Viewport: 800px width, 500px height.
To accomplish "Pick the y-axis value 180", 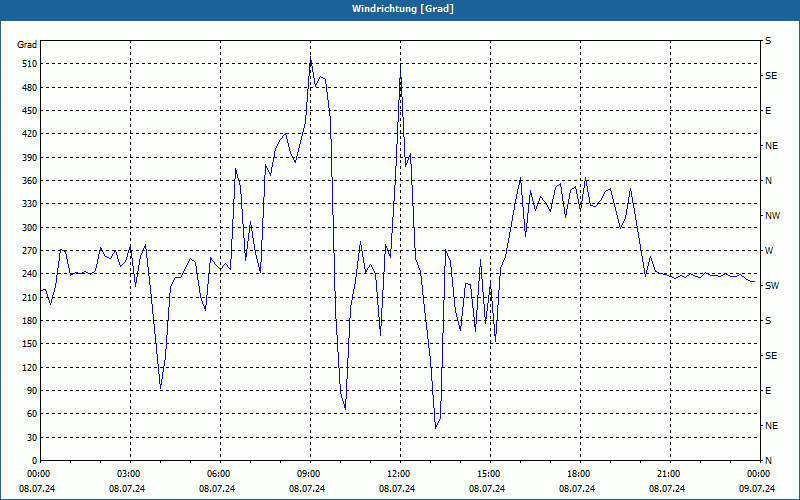I will point(30,321).
